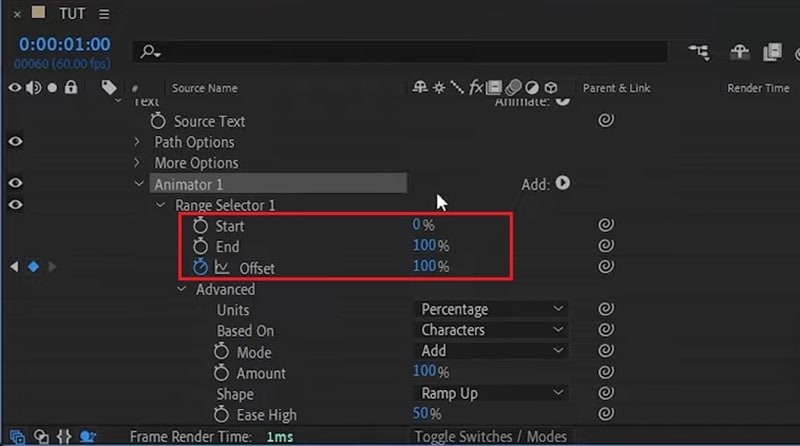
Task: Click the audio speaker column header
Action: 34,88
